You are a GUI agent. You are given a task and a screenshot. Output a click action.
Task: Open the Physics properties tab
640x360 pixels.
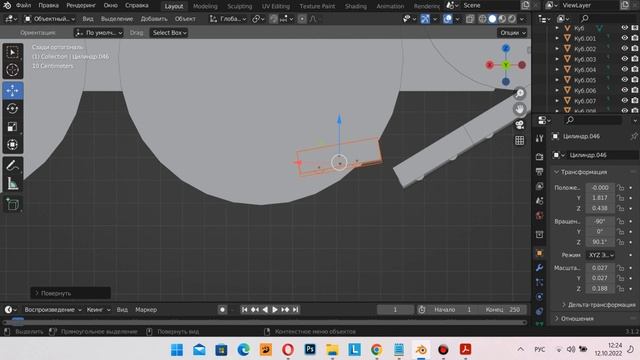click(540, 297)
